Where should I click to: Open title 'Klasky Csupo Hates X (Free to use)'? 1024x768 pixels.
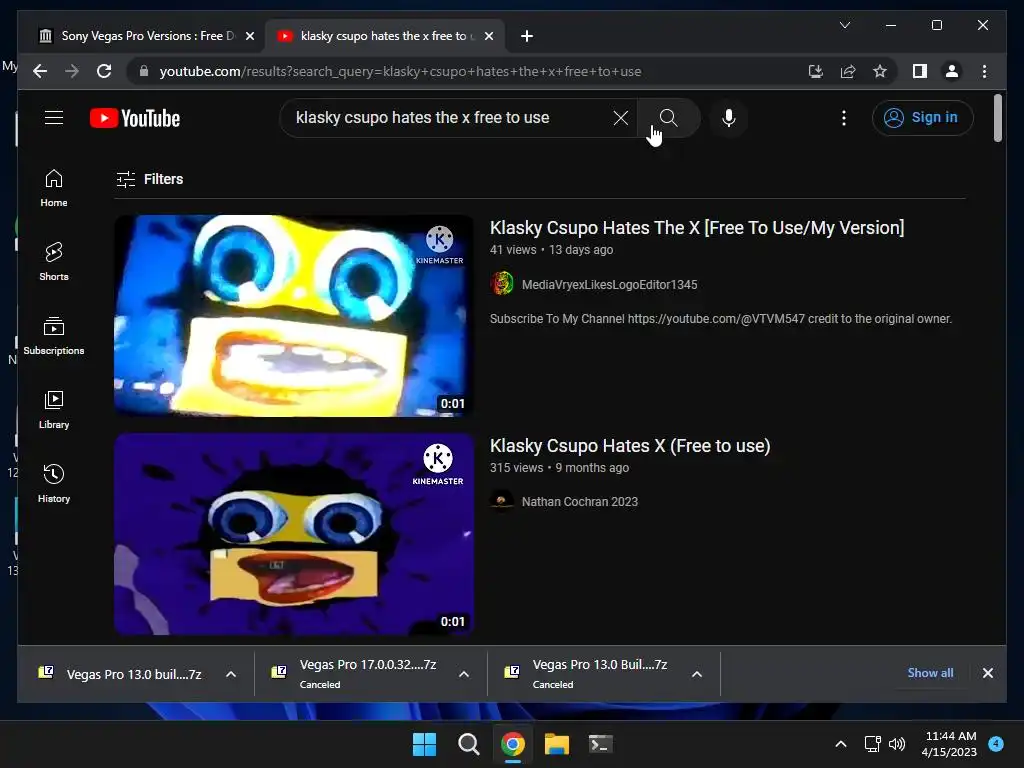(x=630, y=445)
